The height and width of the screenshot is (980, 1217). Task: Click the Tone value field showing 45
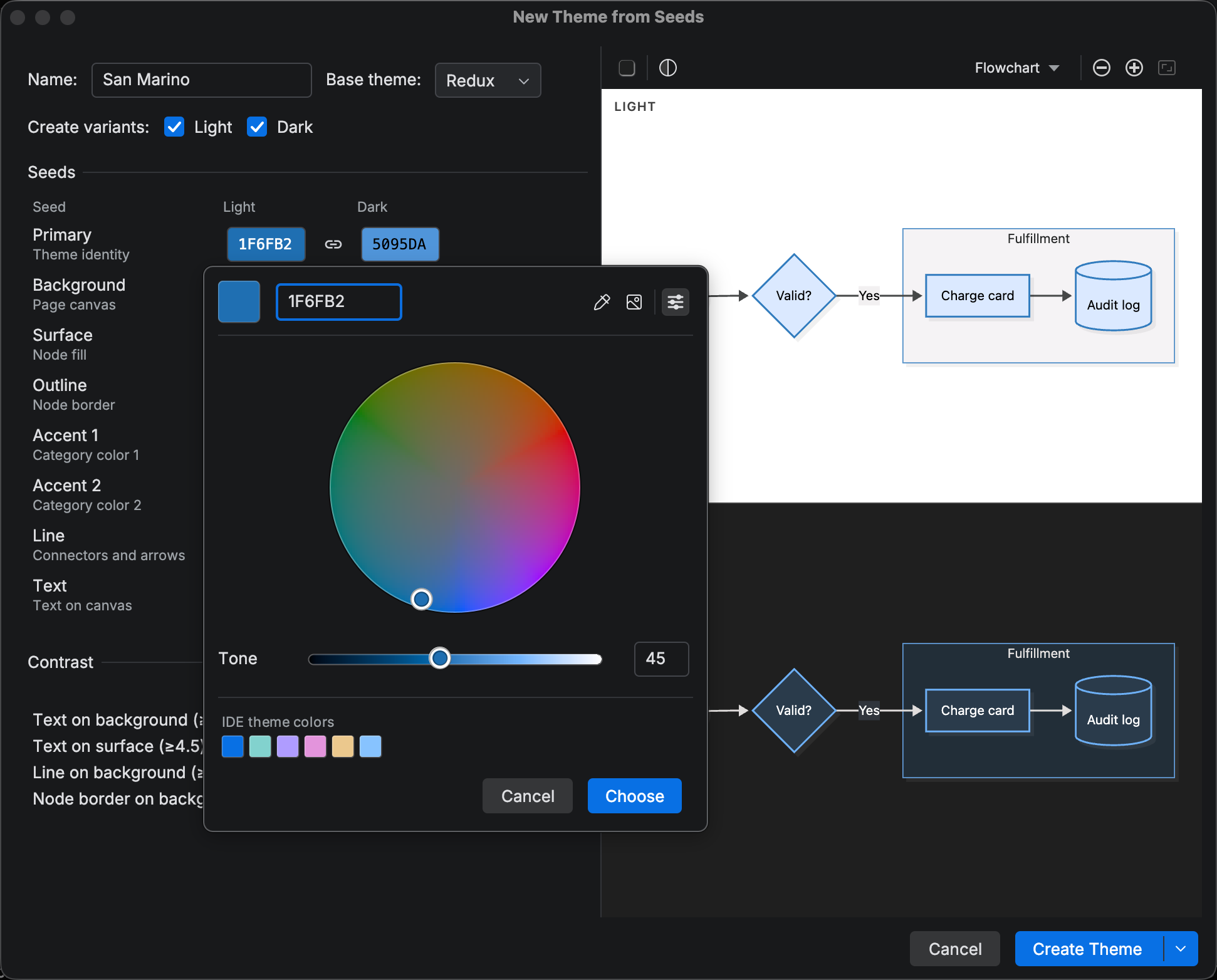[662, 659]
